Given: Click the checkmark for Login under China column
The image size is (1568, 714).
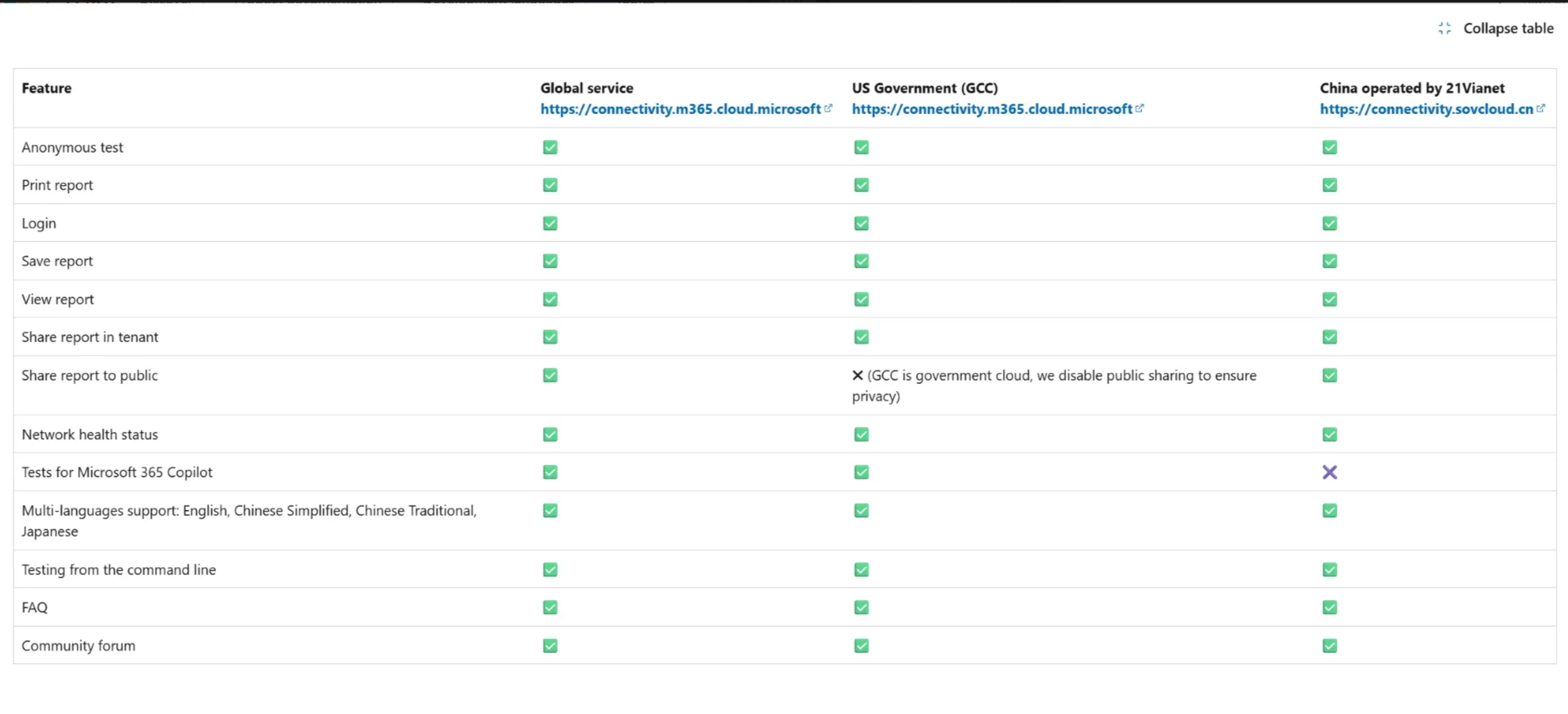Looking at the screenshot, I should click(1330, 223).
